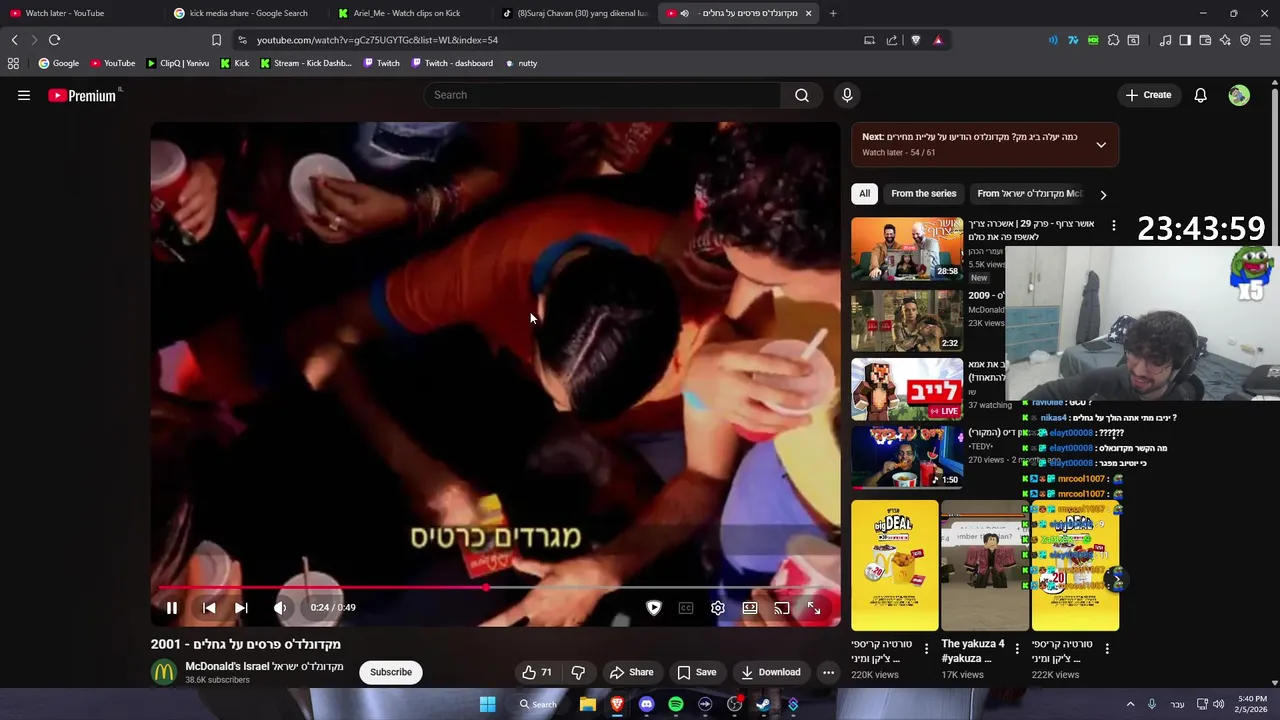1280x720 pixels.
Task: Open options for the 28:58 video
Action: click(1113, 226)
